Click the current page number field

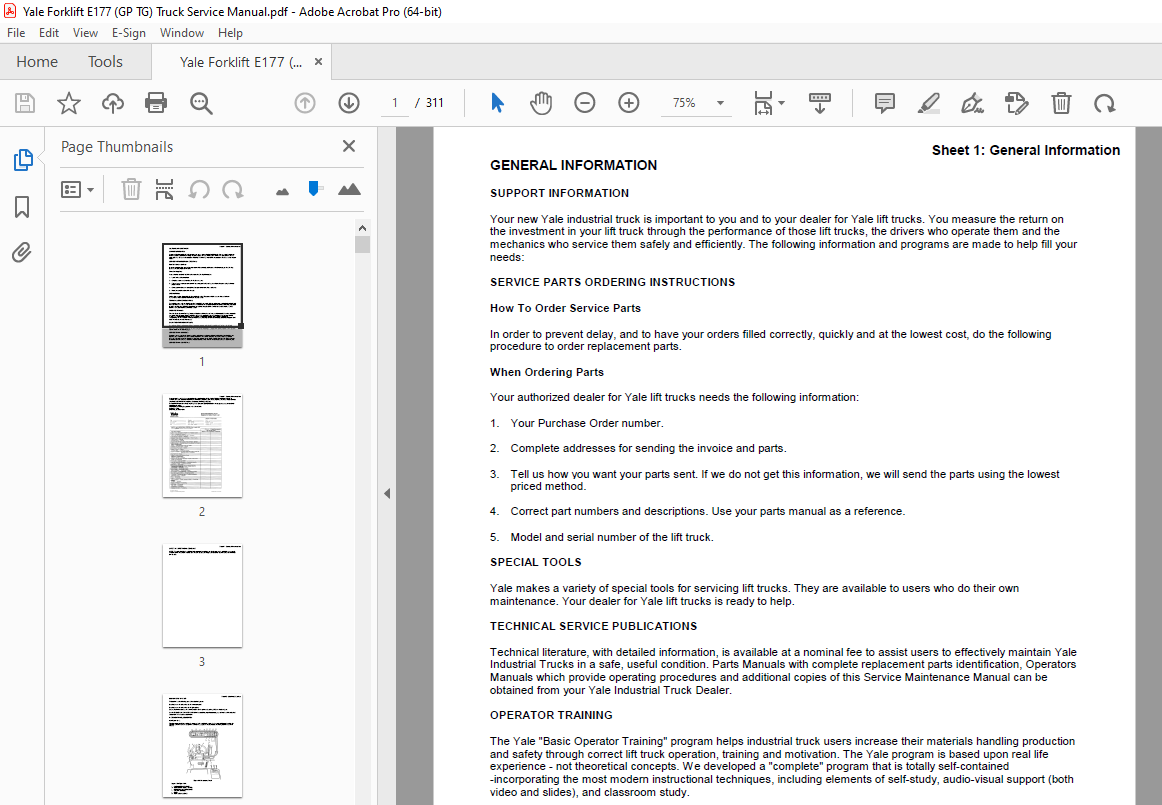395,103
